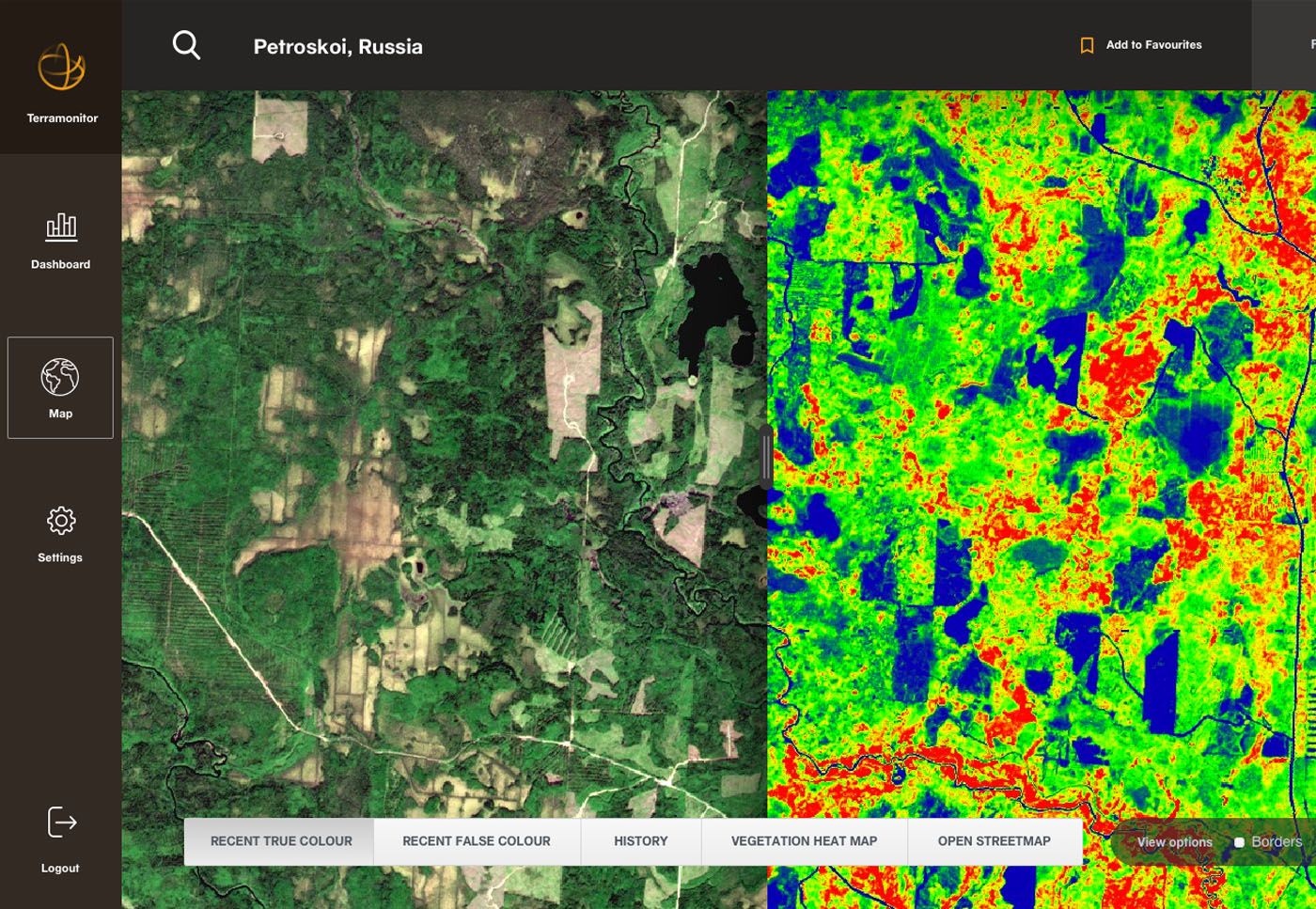Switch to the RECENT FALSE COLOUR tab
Screen dimensions: 1316x909
(x=477, y=840)
